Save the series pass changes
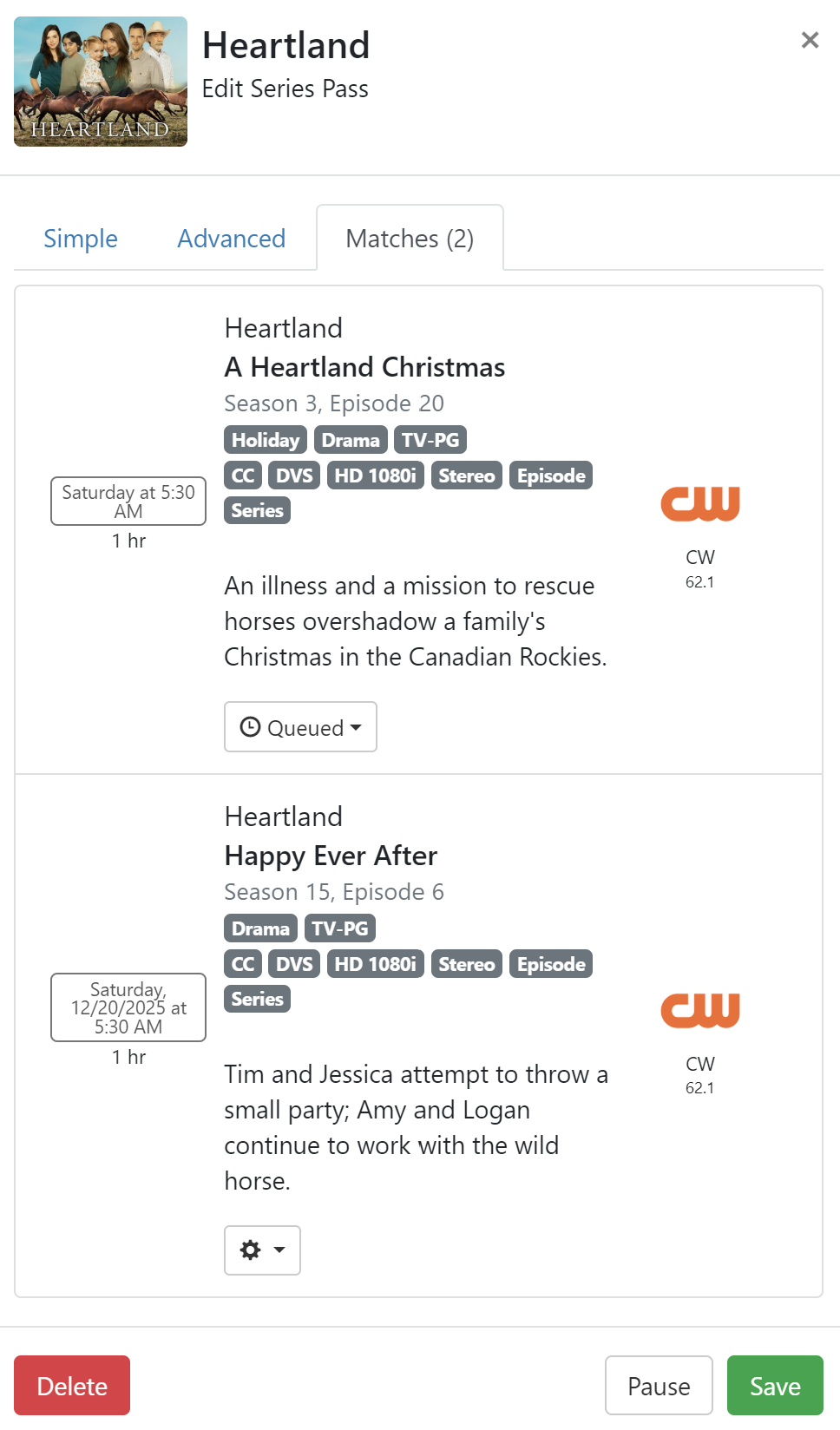The height and width of the screenshot is (1430, 840). (x=775, y=1386)
